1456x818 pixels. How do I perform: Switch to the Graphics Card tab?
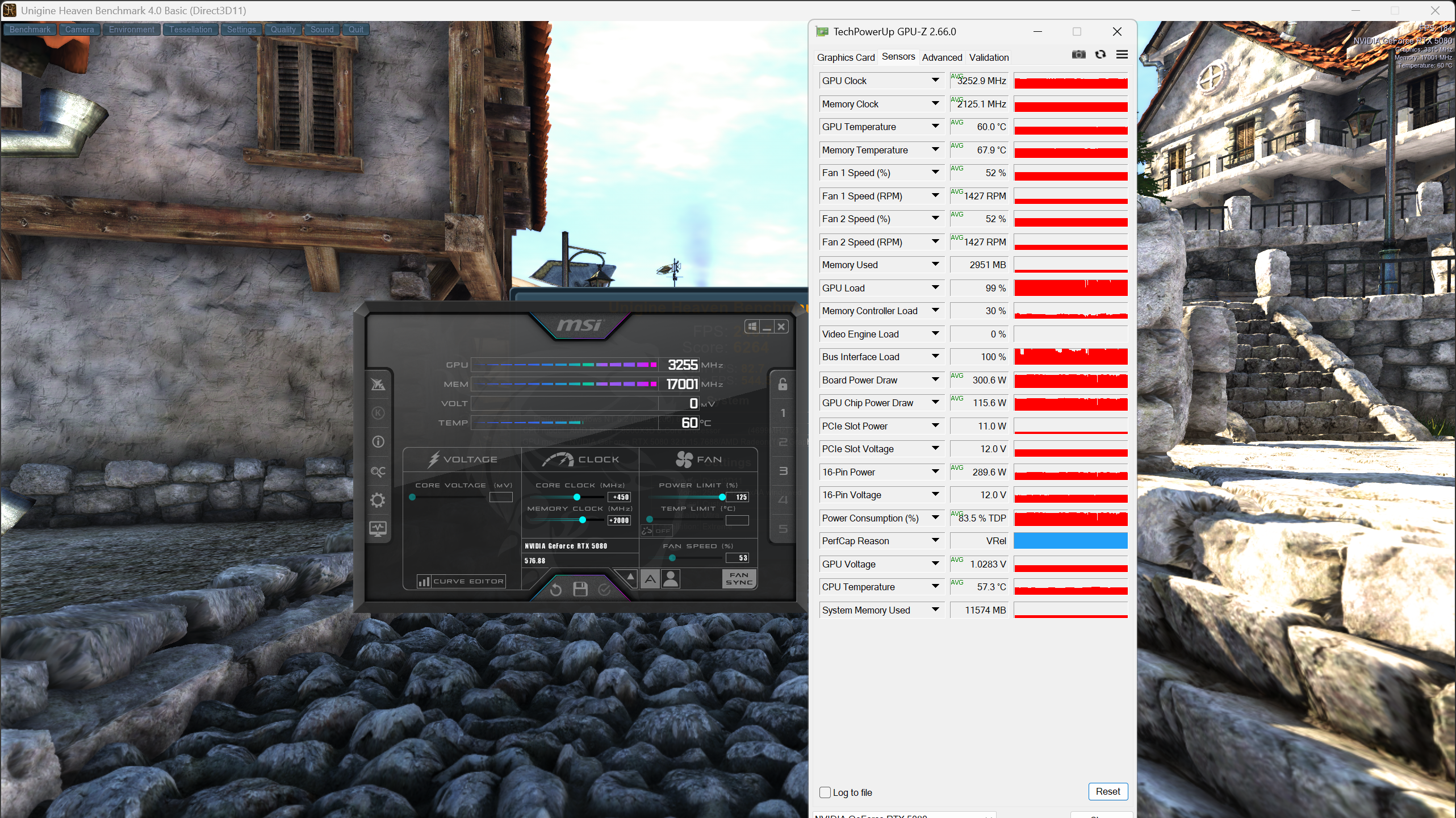point(846,57)
